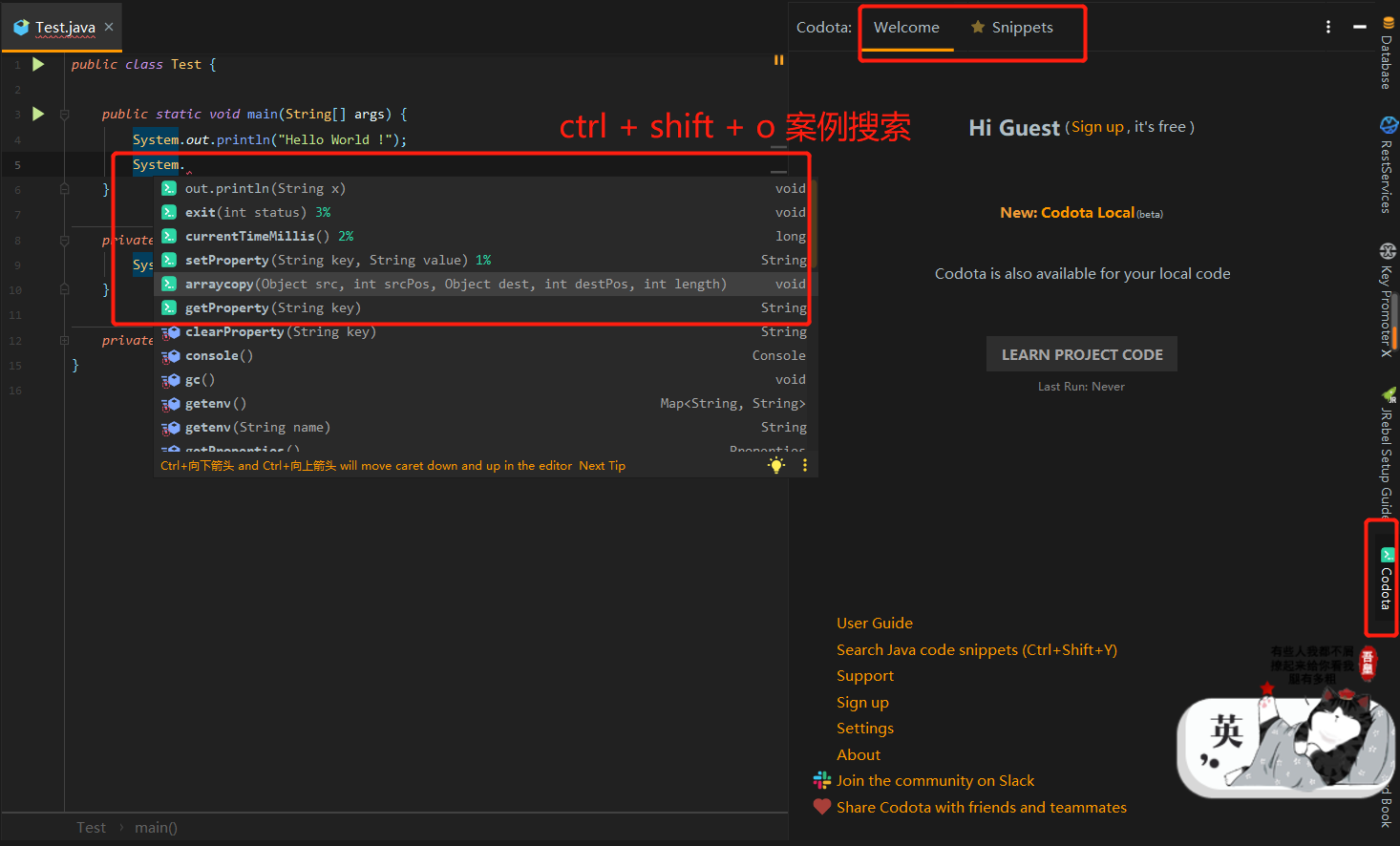
Task: Hide the Codota tool window
Action: tap(1360, 27)
